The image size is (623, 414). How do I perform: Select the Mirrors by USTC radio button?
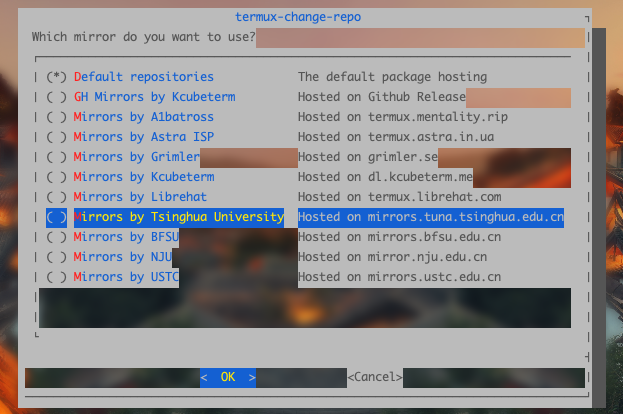[57, 277]
